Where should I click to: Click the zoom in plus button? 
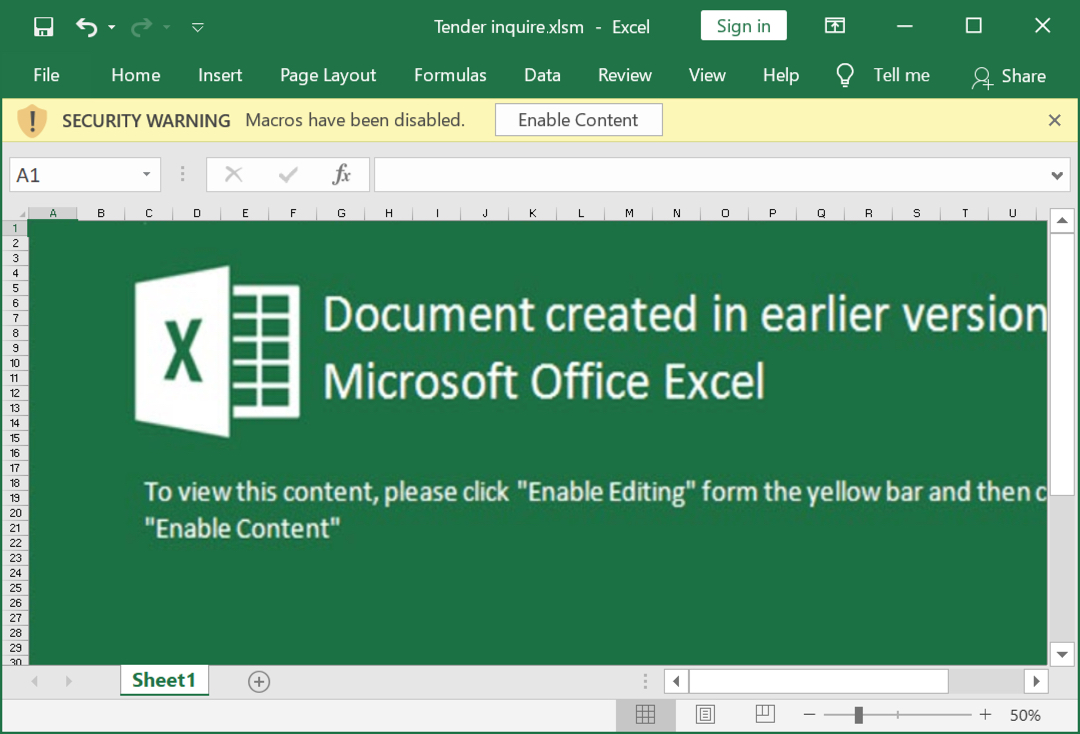click(x=986, y=715)
